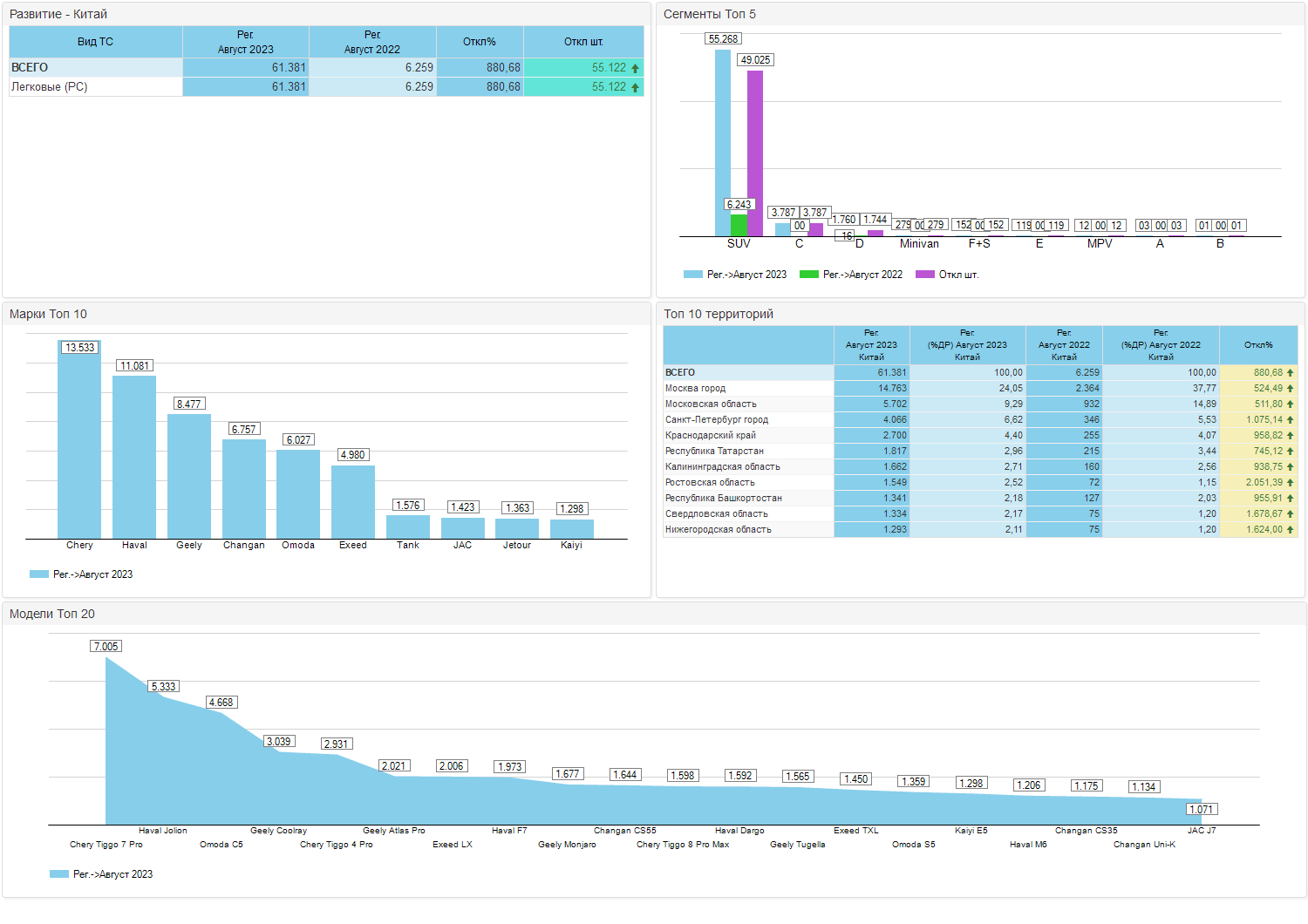1308x924 pixels.
Task: Click the Свердловская область territory row
Action: pos(980,514)
